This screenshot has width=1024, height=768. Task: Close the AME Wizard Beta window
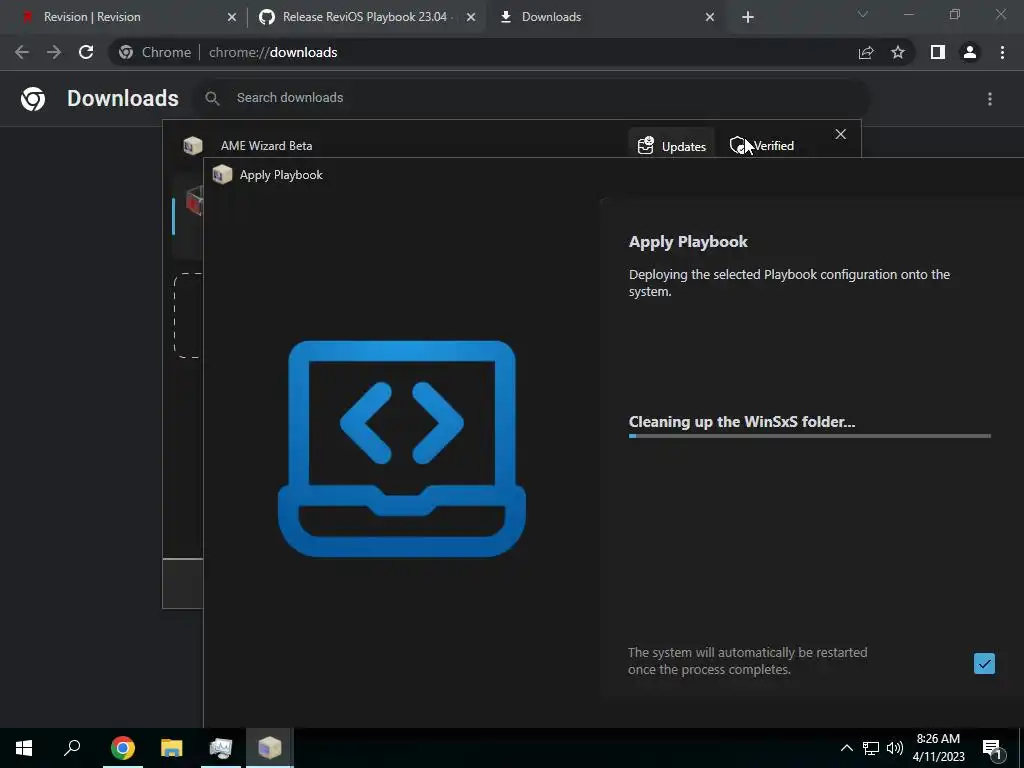(x=840, y=134)
